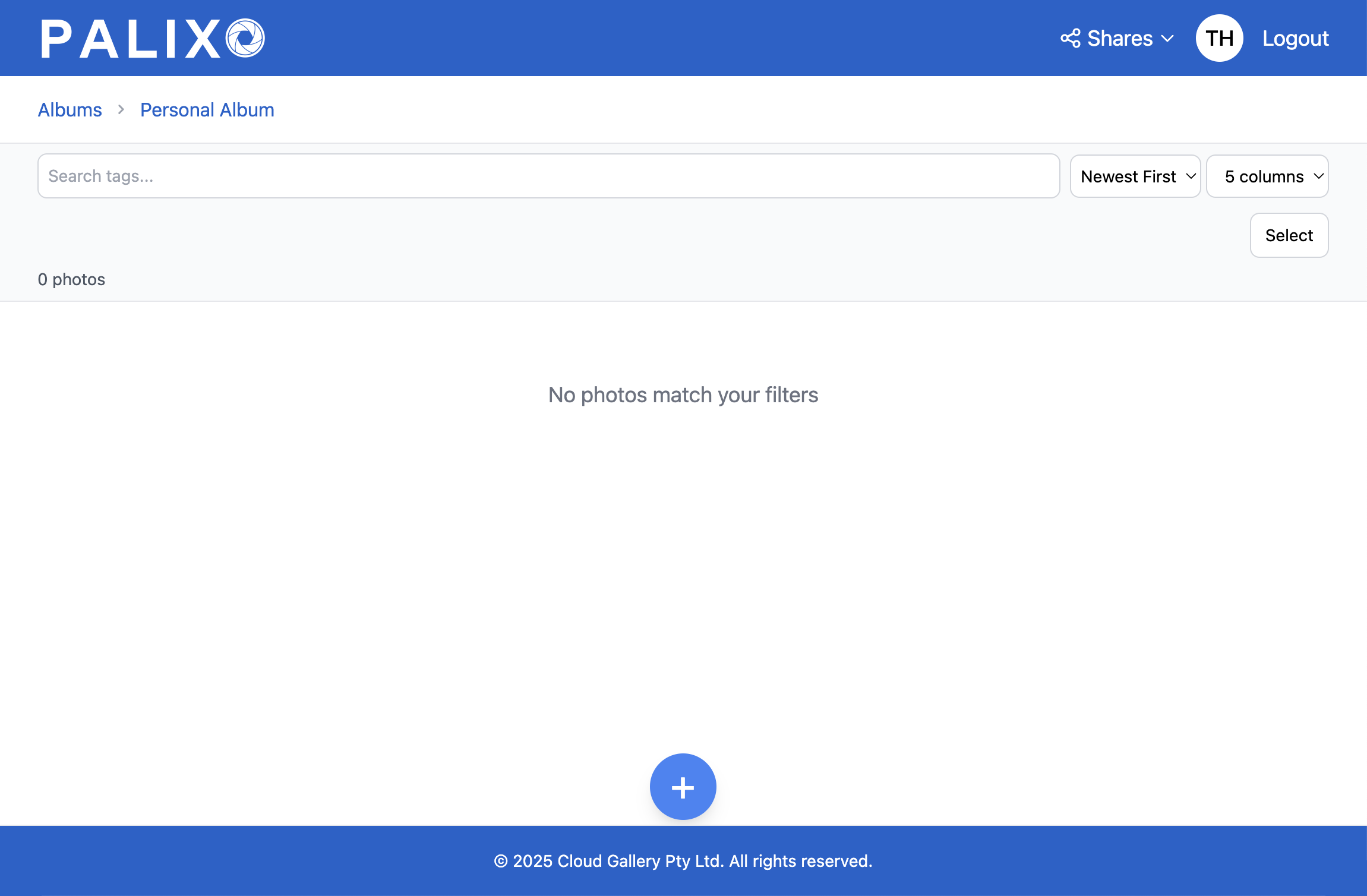Select the floating add photo button
1367x896 pixels.
[683, 786]
